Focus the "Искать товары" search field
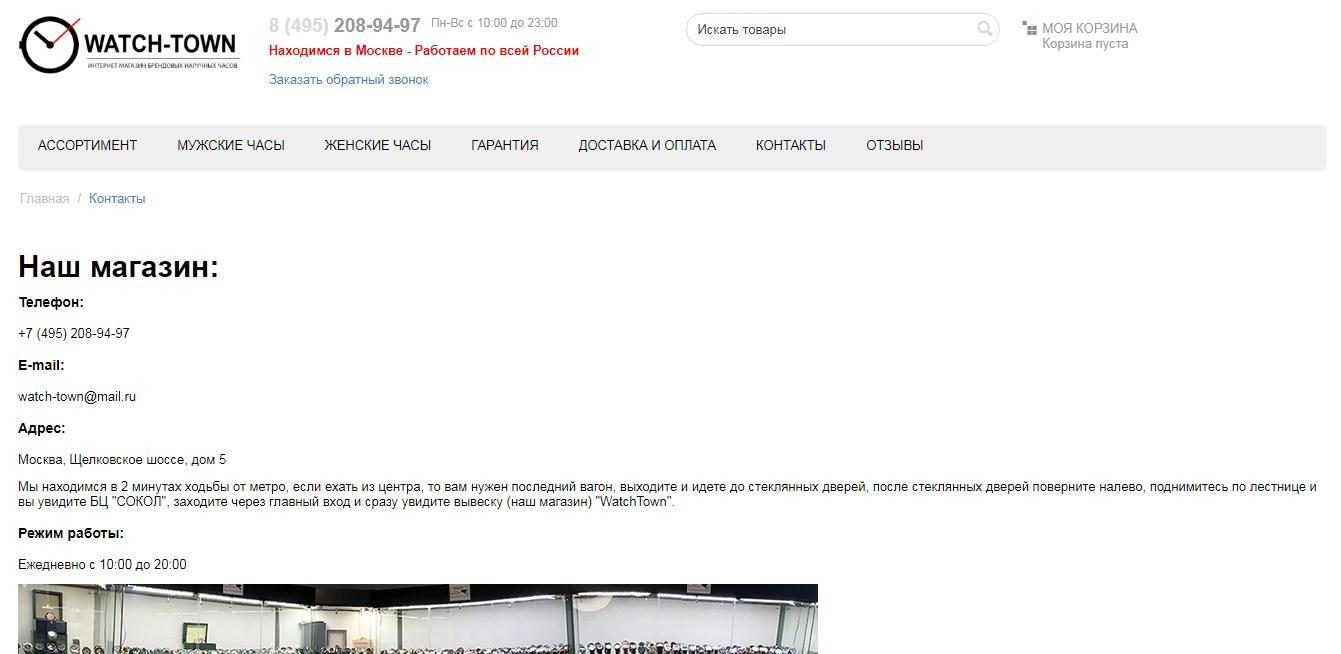 (842, 29)
